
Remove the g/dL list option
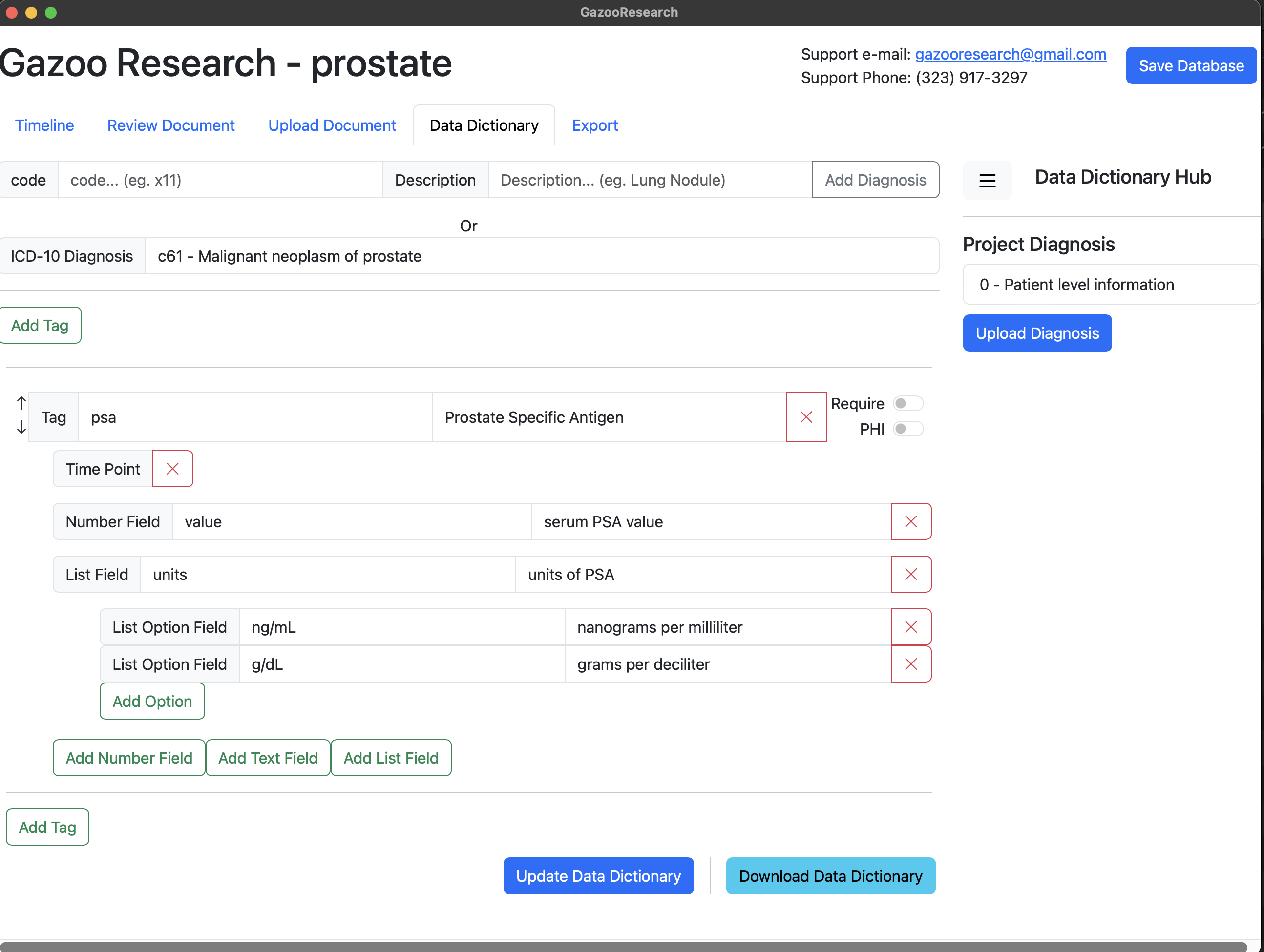(x=911, y=664)
